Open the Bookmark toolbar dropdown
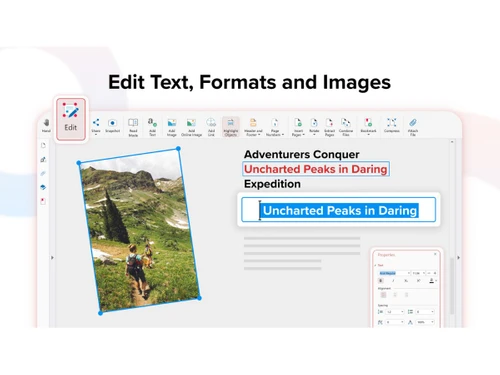 coord(368,126)
